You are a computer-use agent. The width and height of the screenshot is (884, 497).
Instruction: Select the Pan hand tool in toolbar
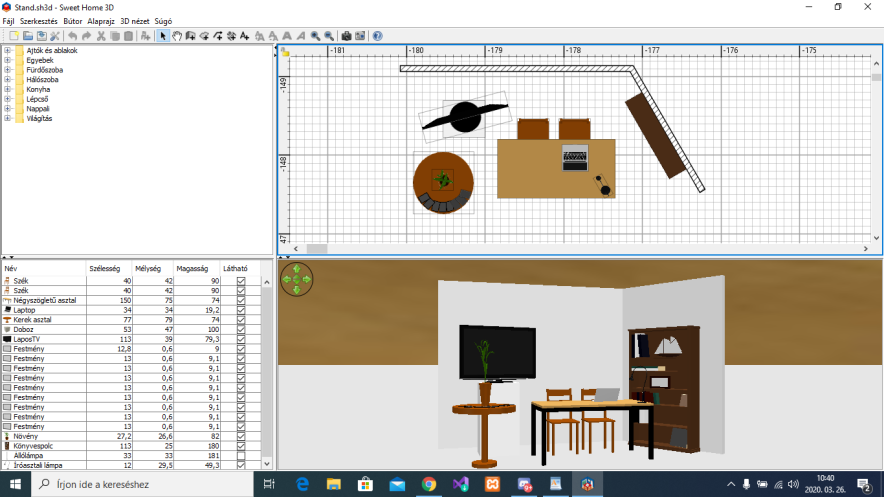click(x=177, y=36)
